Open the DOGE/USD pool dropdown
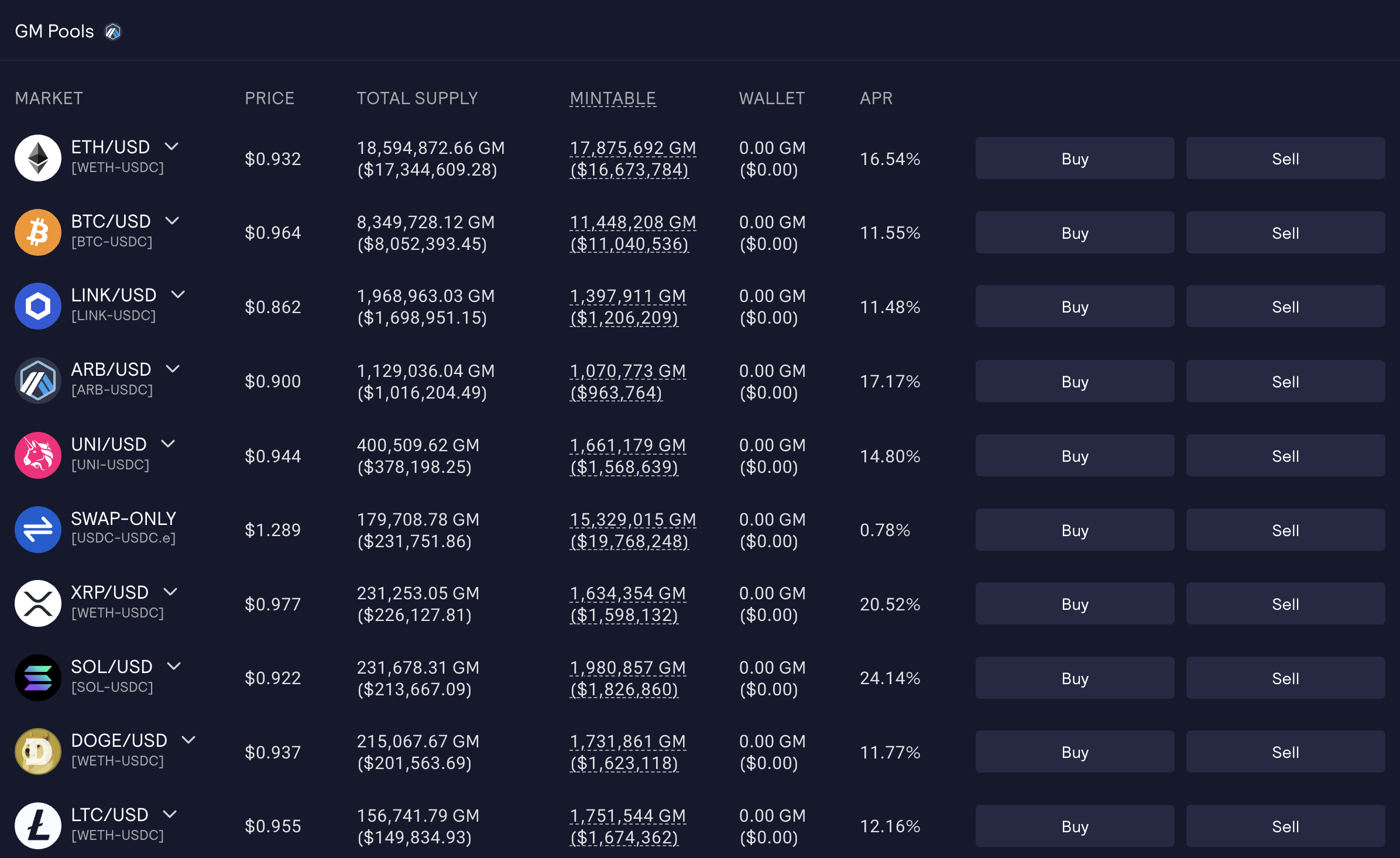1400x858 pixels. 188,740
